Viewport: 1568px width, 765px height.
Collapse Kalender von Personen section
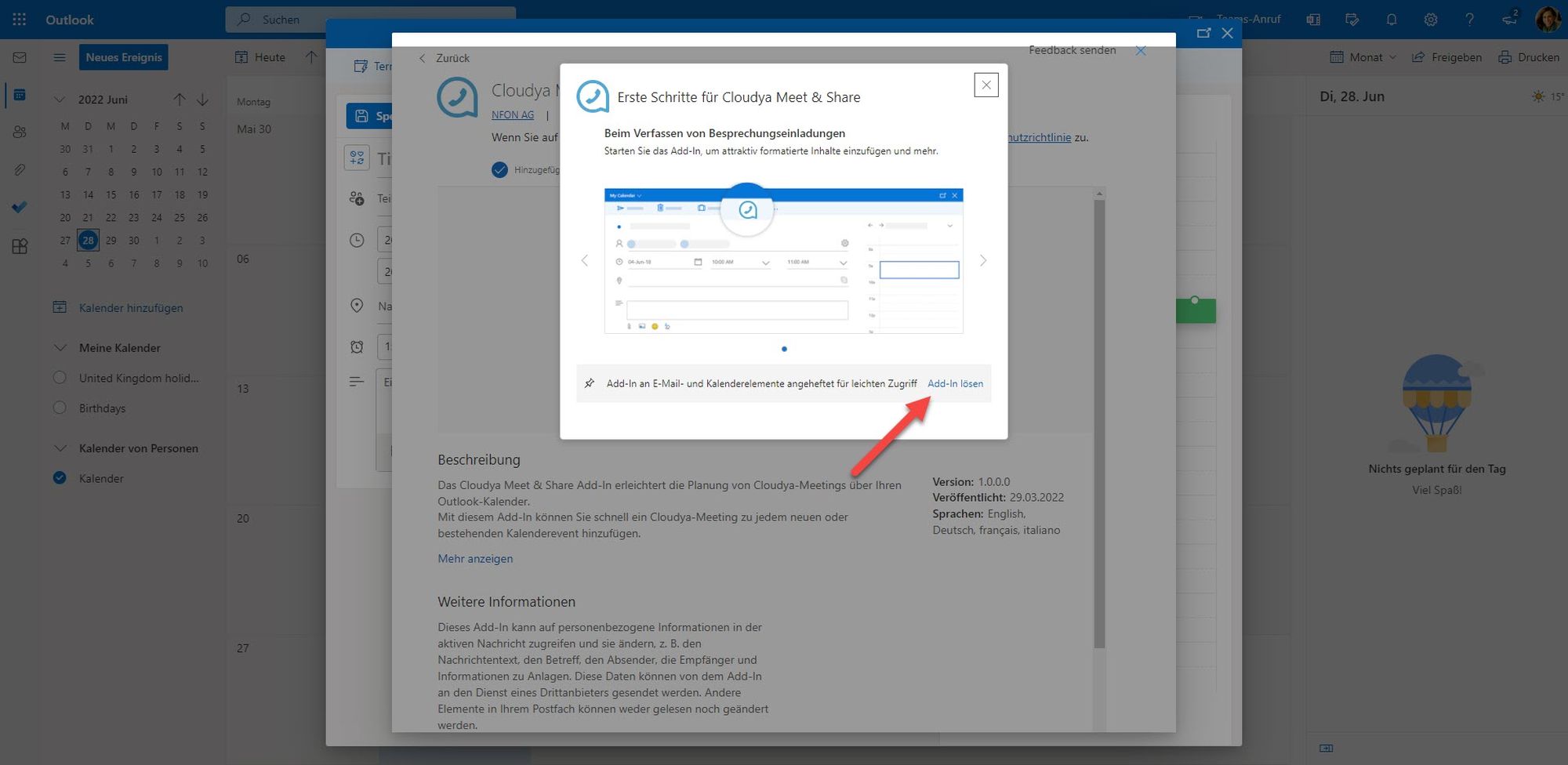pos(60,448)
